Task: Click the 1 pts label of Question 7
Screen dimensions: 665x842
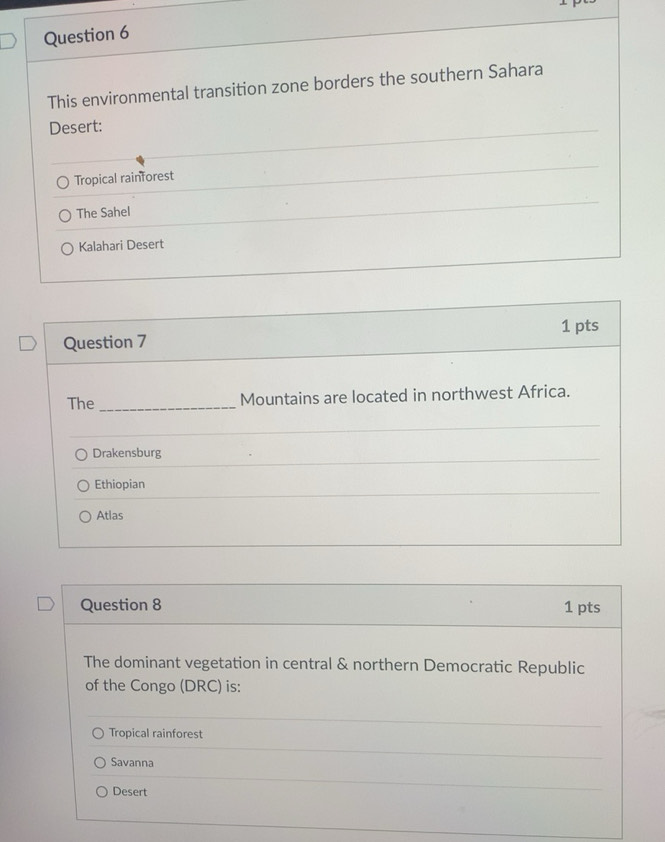Action: (x=579, y=326)
